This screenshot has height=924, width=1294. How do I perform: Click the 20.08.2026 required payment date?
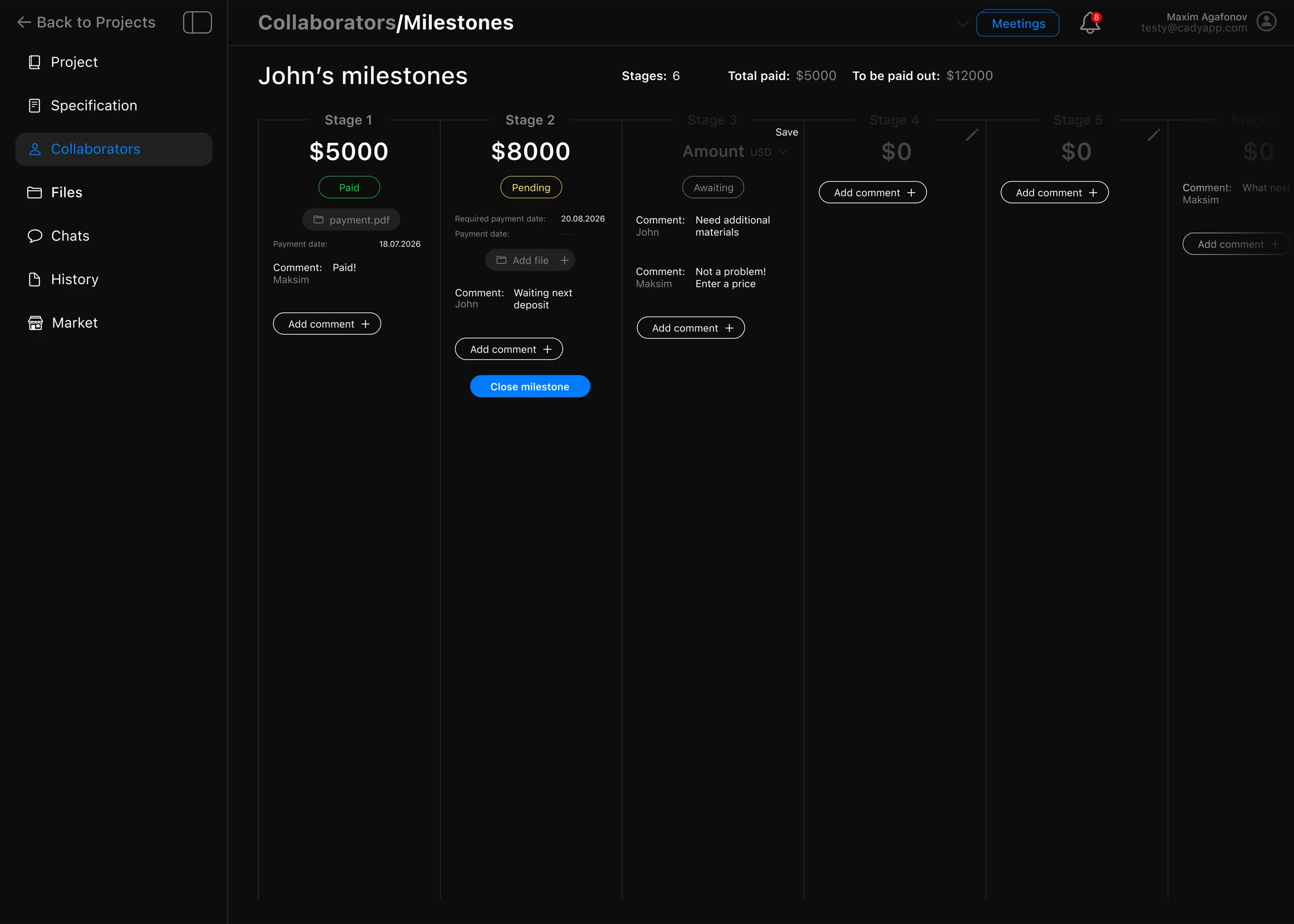[583, 219]
